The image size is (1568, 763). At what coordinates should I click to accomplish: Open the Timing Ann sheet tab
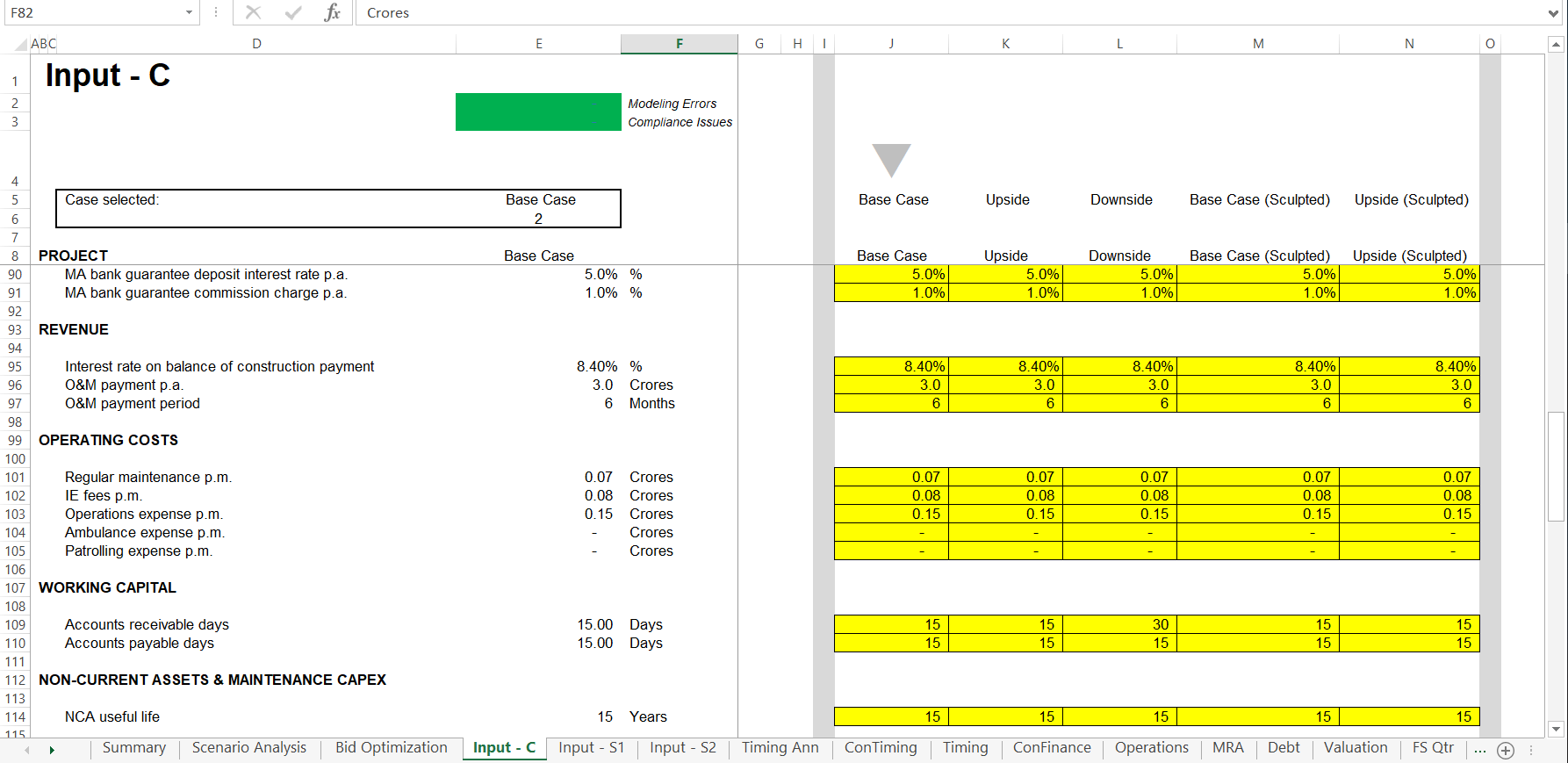[780, 748]
